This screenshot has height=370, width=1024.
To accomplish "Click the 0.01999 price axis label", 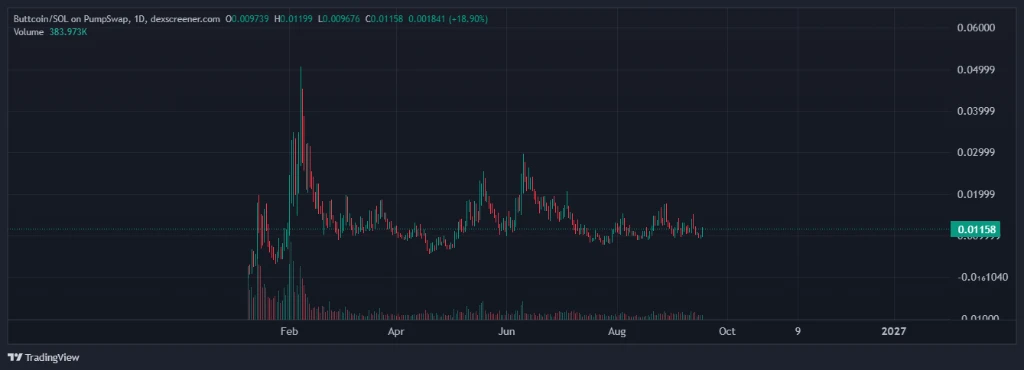I will tap(976, 194).
